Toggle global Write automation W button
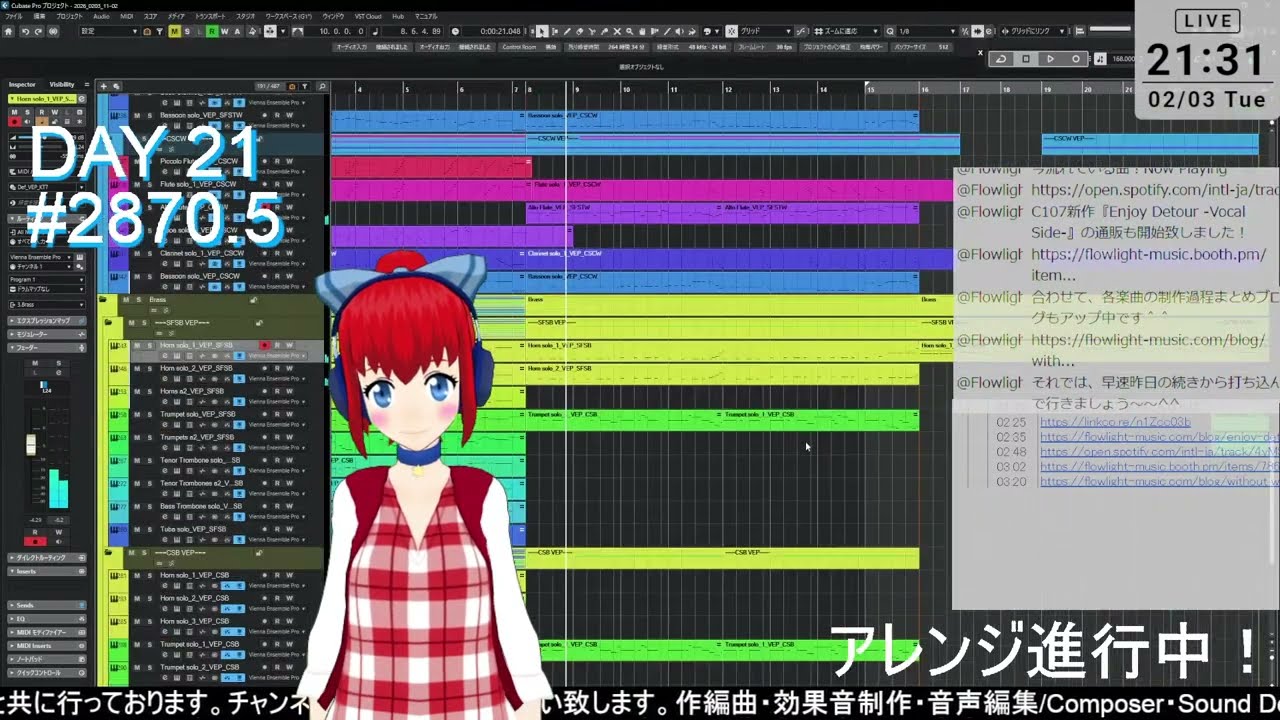The height and width of the screenshot is (720, 1280). [224, 31]
